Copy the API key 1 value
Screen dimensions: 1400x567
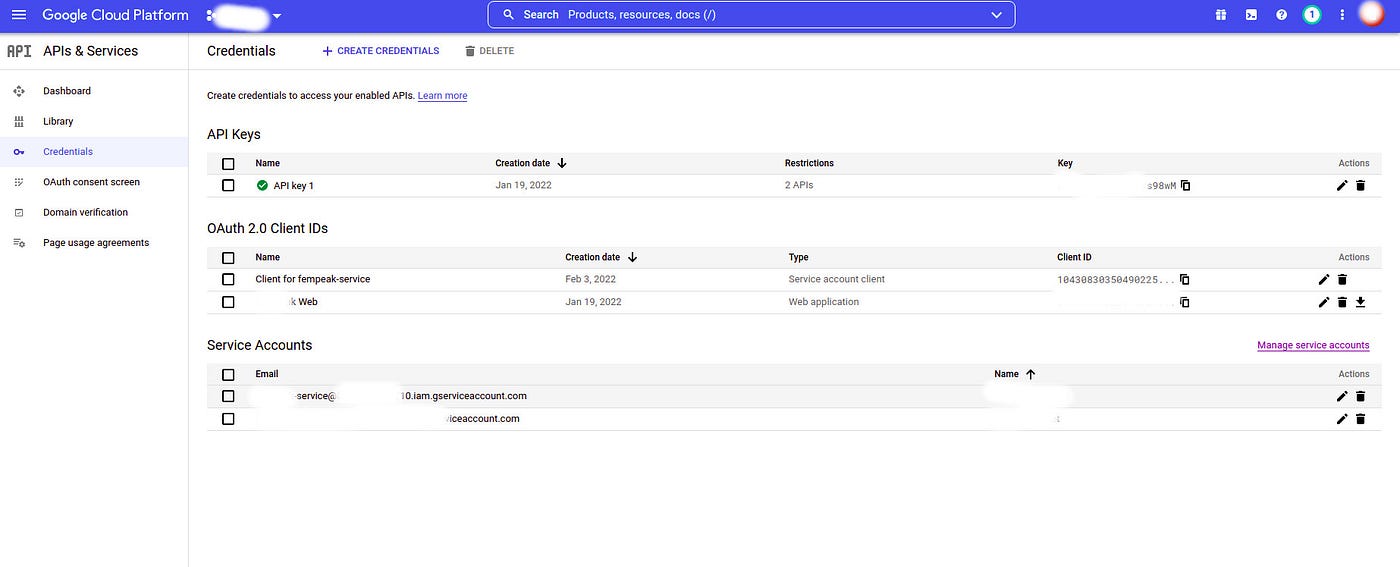pyautogui.click(x=1185, y=186)
